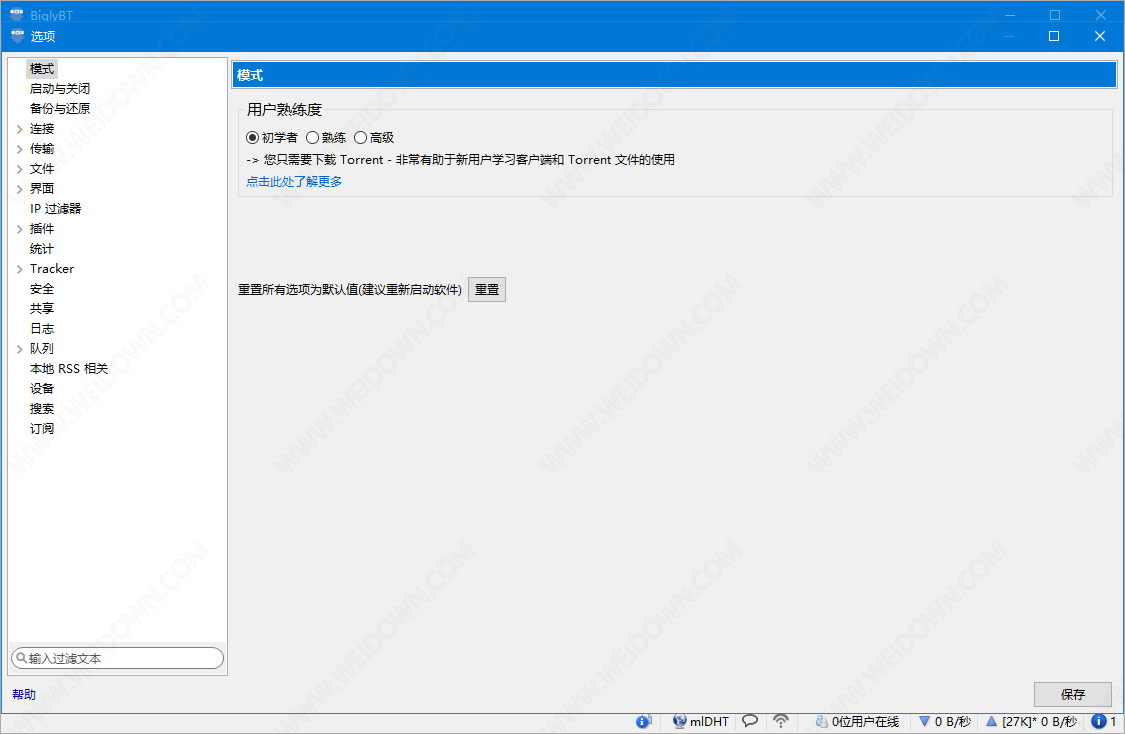Click the 点击此处了解更多 link
The width and height of the screenshot is (1125, 734).
[294, 182]
